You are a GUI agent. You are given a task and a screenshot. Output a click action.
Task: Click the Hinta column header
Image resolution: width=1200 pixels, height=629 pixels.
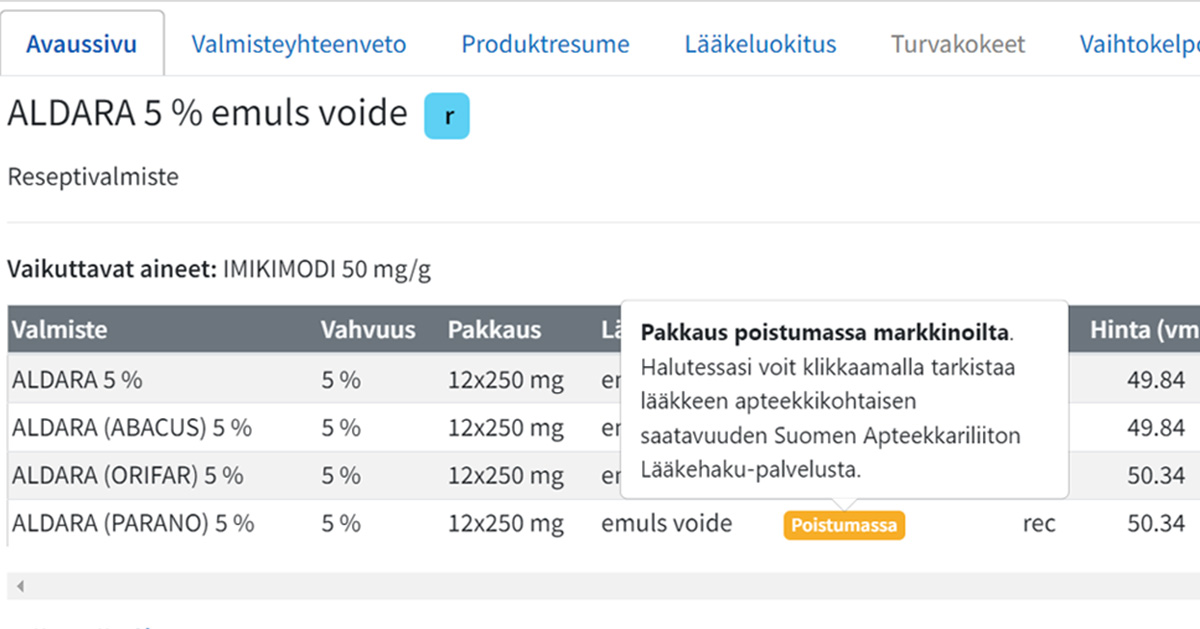coord(1144,330)
